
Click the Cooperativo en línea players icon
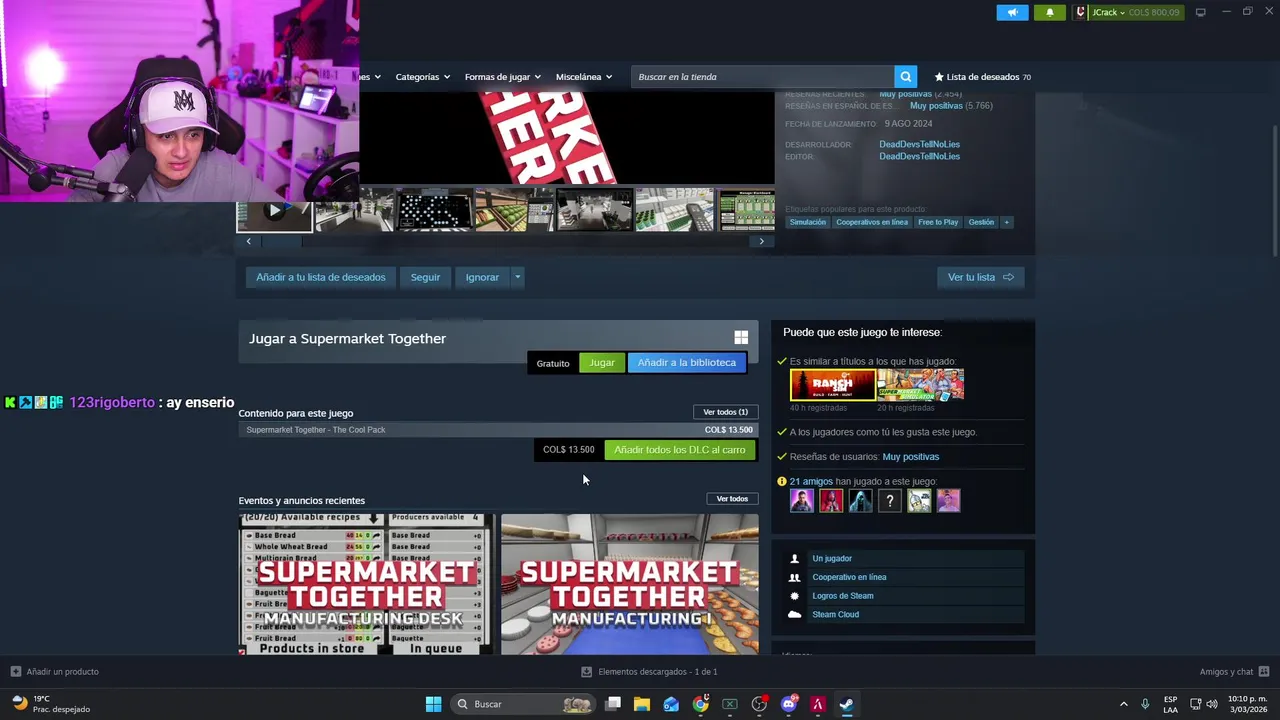click(x=795, y=577)
